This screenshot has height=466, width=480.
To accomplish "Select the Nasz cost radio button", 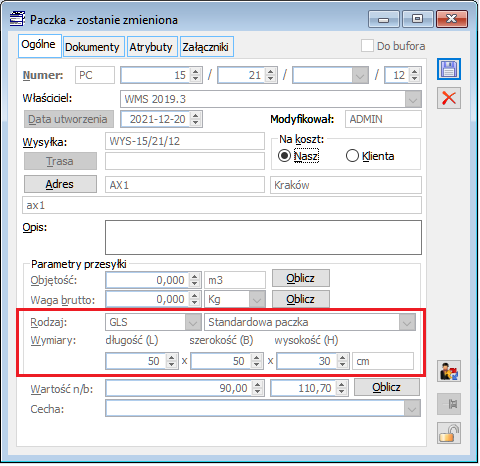I will tap(284, 156).
